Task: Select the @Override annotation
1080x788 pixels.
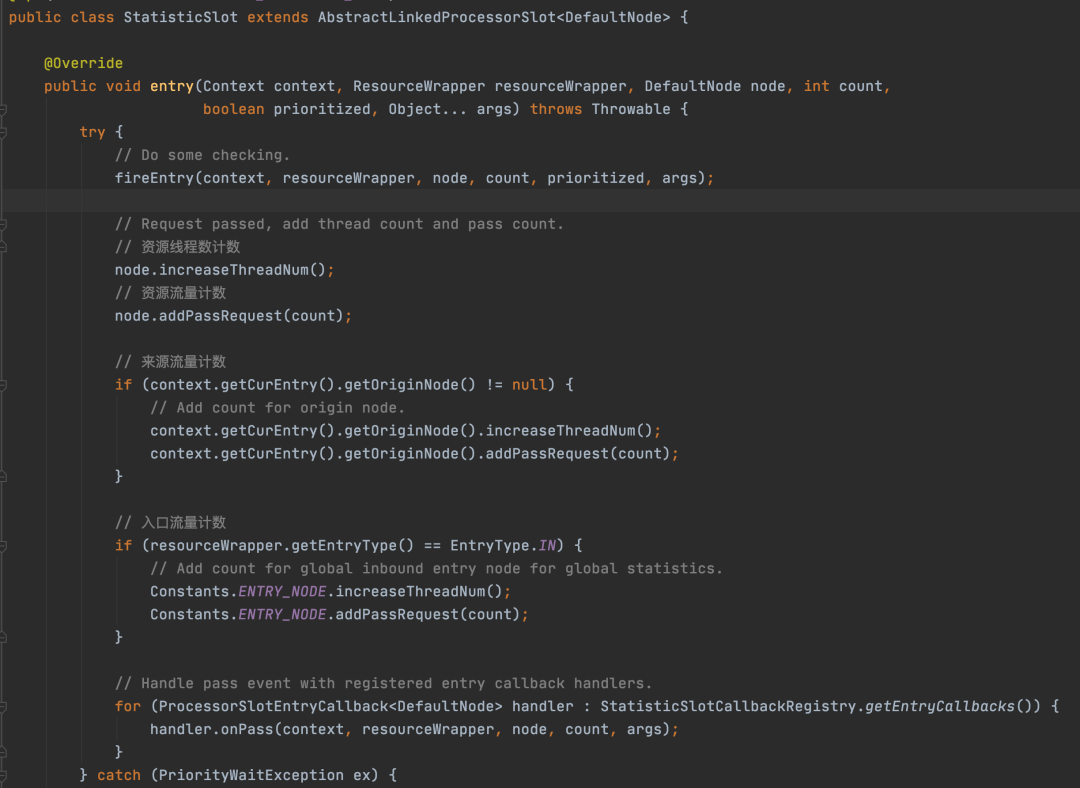Action: pyautogui.click(x=83, y=63)
